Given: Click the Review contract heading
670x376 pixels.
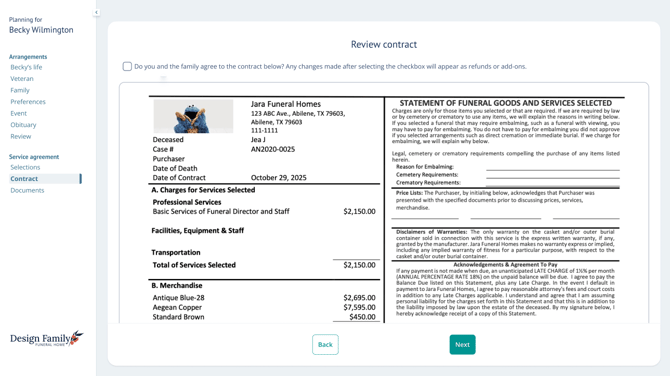Looking at the screenshot, I should pyautogui.click(x=384, y=44).
